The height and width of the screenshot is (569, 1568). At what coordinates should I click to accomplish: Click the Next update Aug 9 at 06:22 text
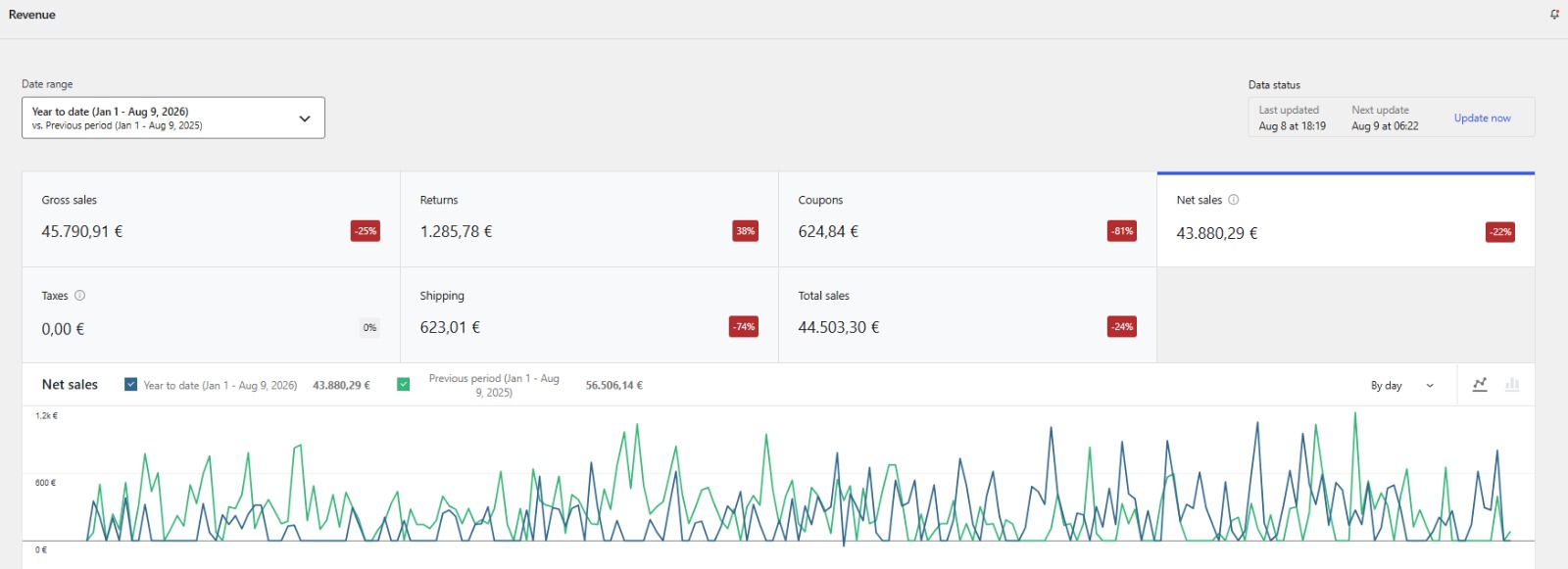(x=1385, y=119)
